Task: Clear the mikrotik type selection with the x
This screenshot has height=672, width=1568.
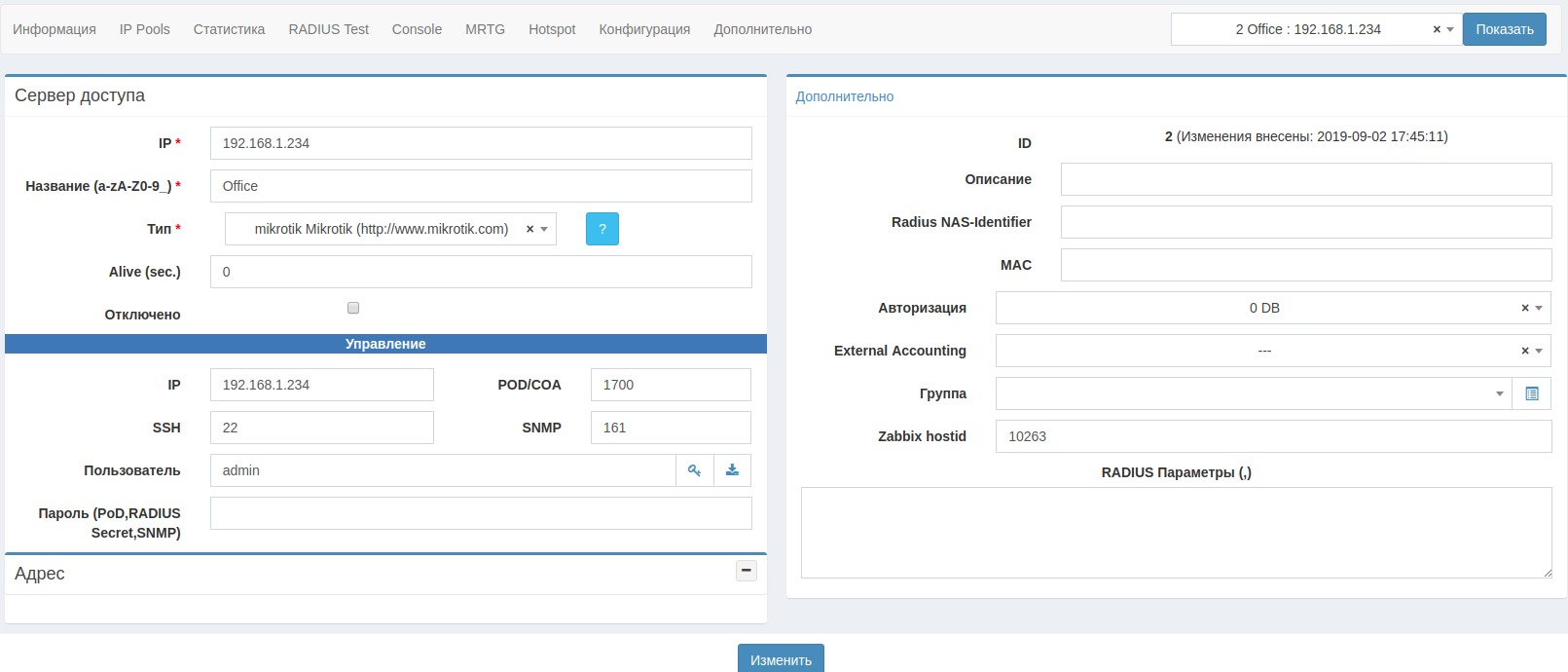Action: [529, 229]
